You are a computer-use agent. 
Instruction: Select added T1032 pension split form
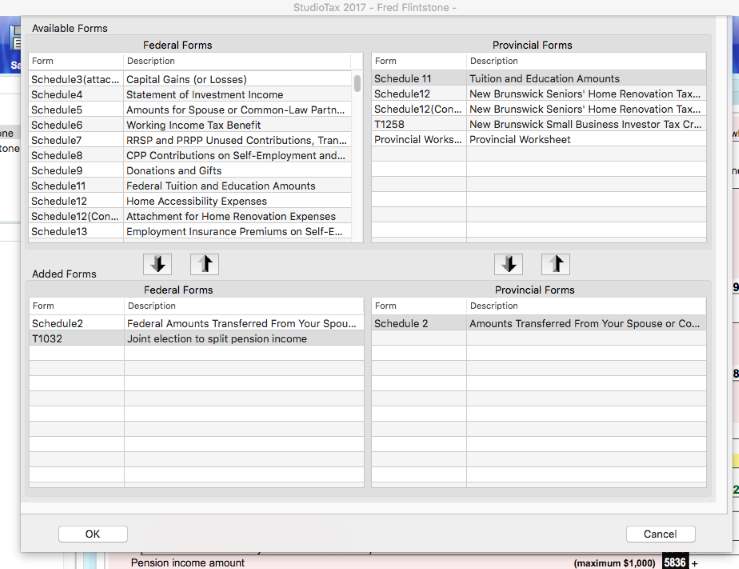[x=195, y=339]
